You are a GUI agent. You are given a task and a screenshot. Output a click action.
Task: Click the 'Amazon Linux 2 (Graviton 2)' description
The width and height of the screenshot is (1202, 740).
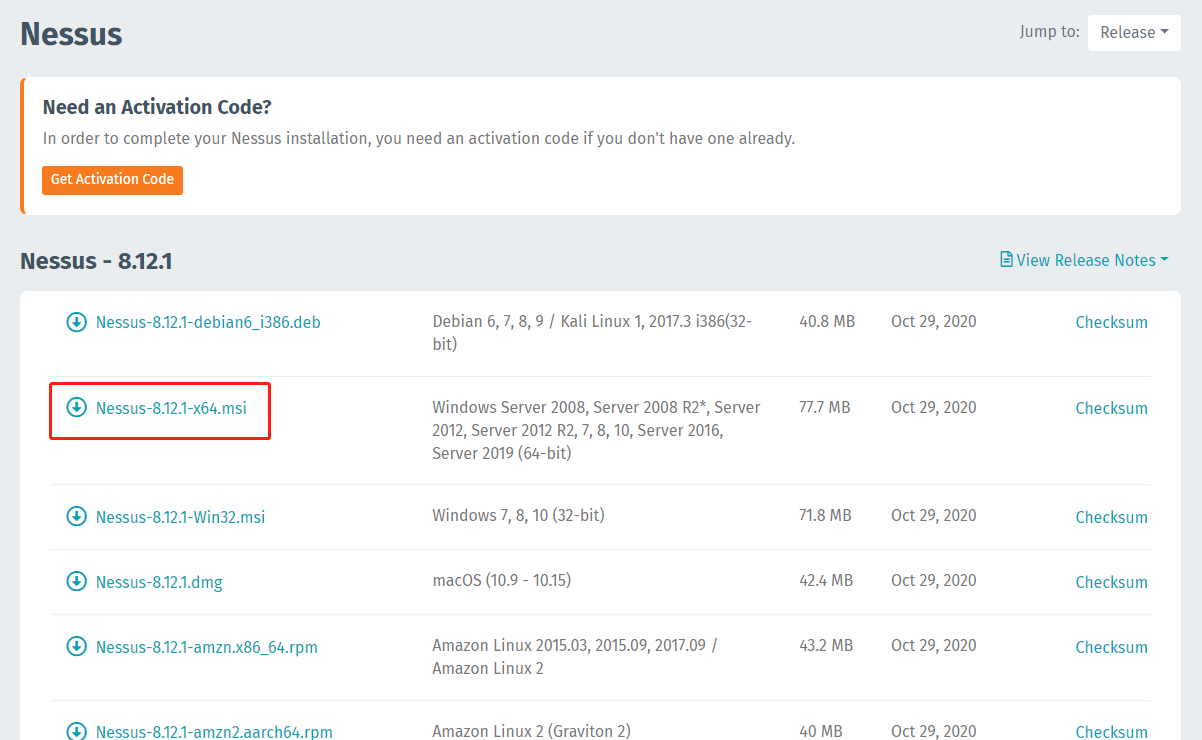[531, 731]
